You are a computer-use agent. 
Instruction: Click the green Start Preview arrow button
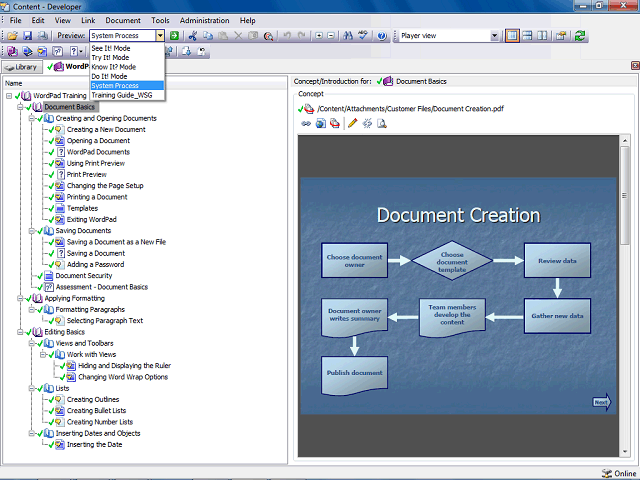pyautogui.click(x=175, y=36)
